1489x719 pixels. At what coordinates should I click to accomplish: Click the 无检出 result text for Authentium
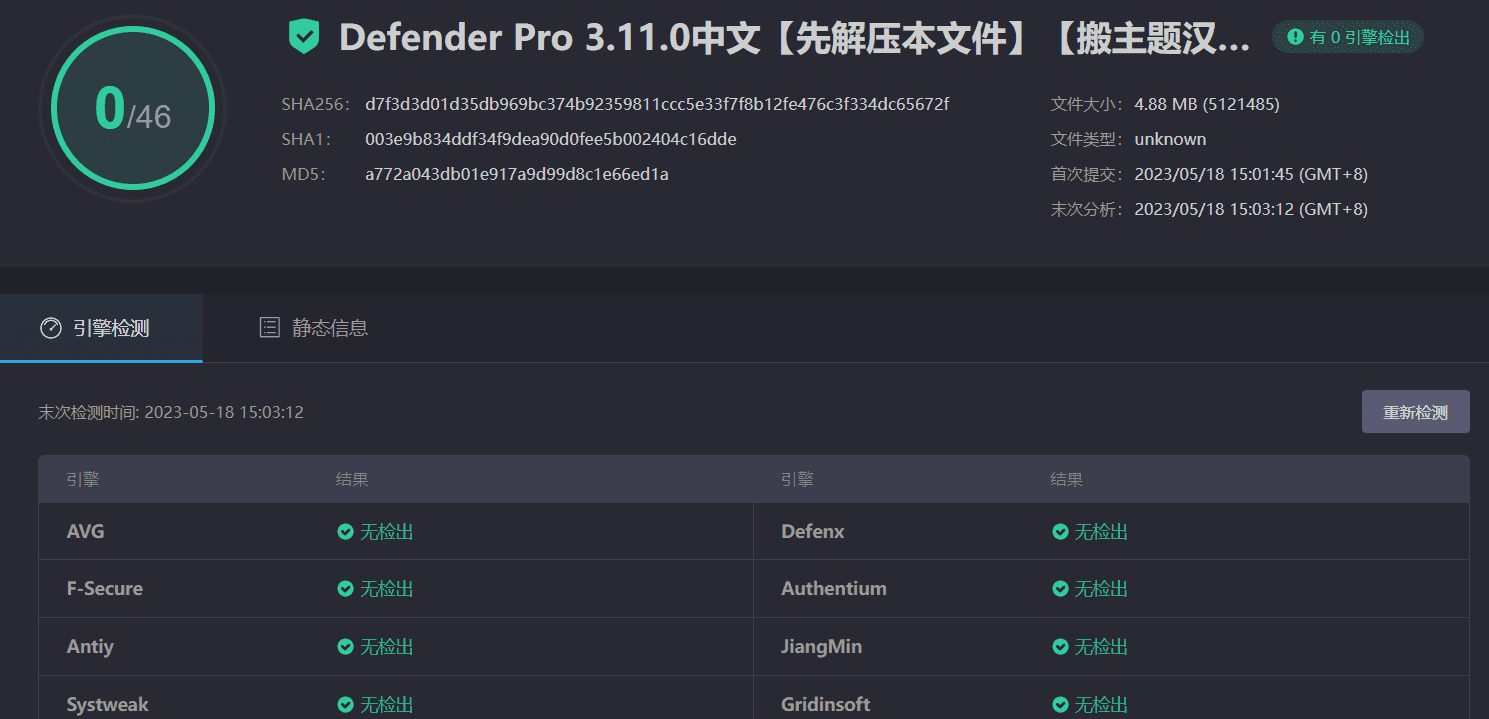click(1101, 589)
